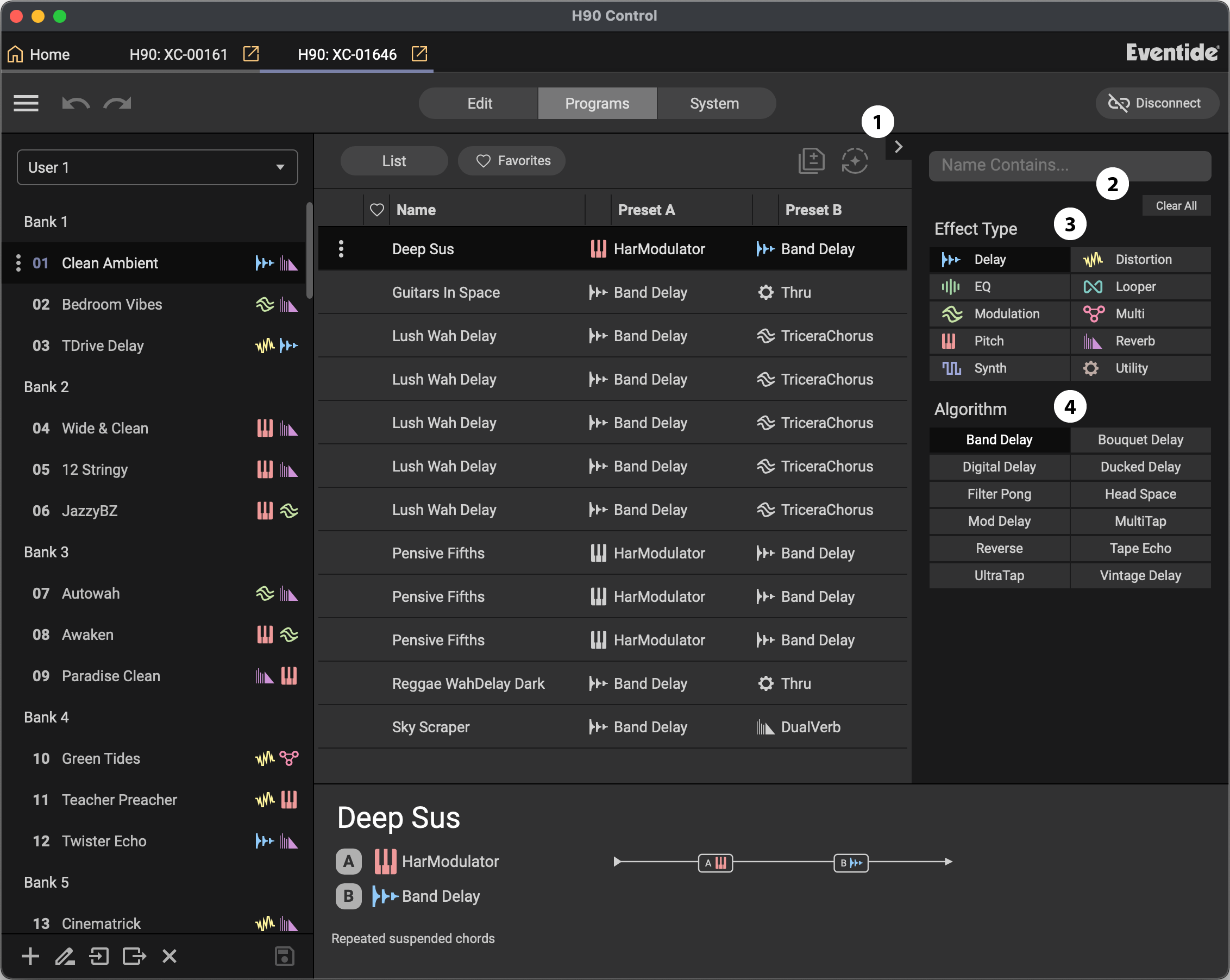Viewport: 1230px width, 980px height.
Task: Toggle the EQ effect type filter
Action: pos(999,287)
